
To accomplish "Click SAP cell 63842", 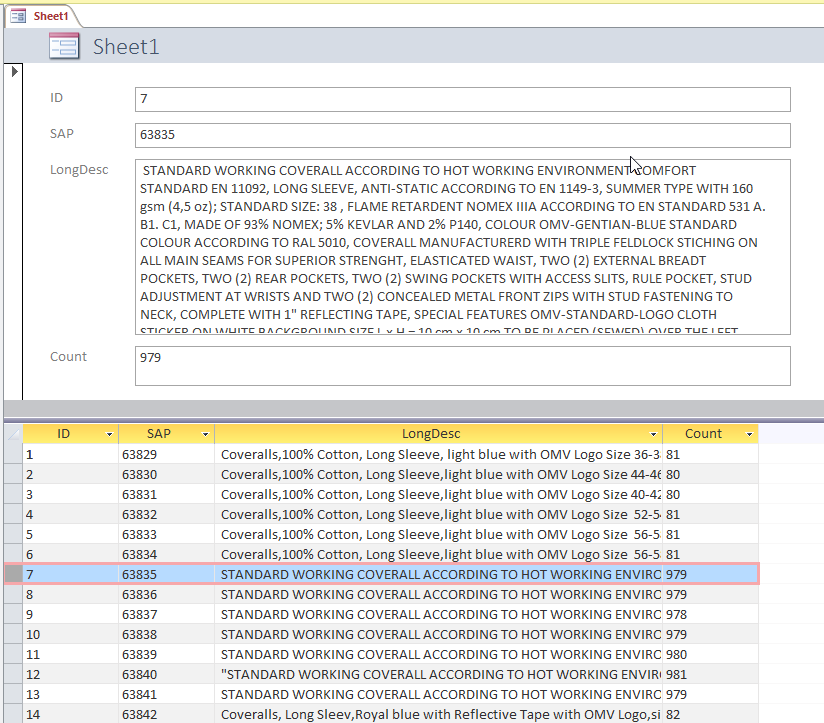I will coord(167,714).
